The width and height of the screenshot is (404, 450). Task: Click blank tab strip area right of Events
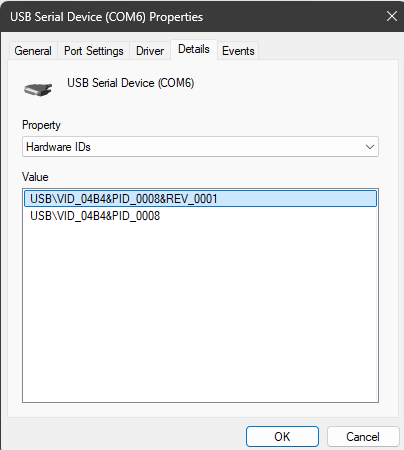tap(328, 51)
